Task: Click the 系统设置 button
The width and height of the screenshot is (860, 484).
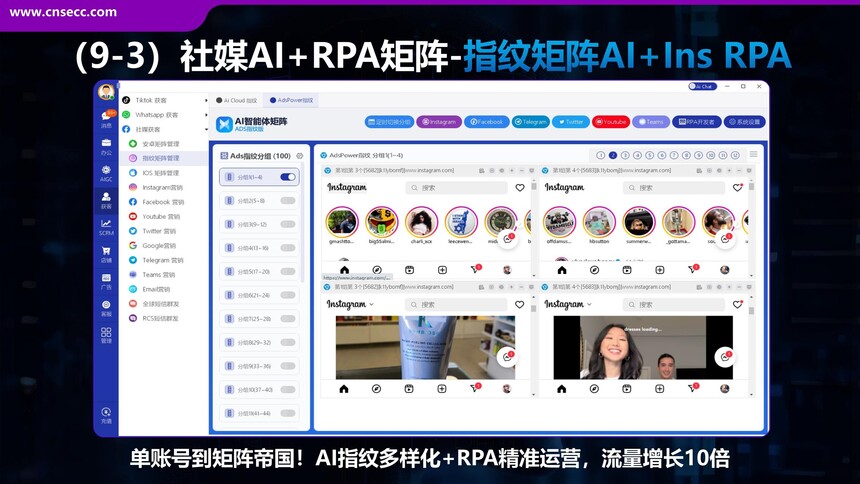Action: point(744,122)
